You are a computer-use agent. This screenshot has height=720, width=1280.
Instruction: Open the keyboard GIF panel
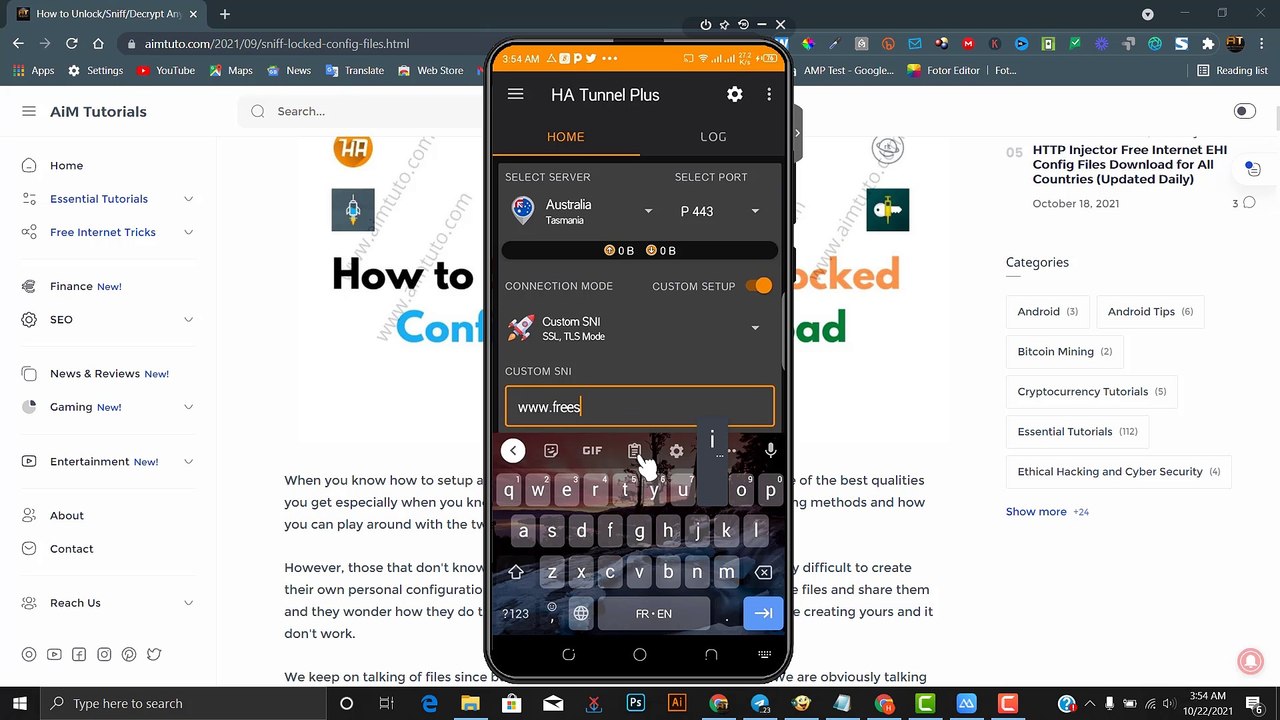click(592, 451)
